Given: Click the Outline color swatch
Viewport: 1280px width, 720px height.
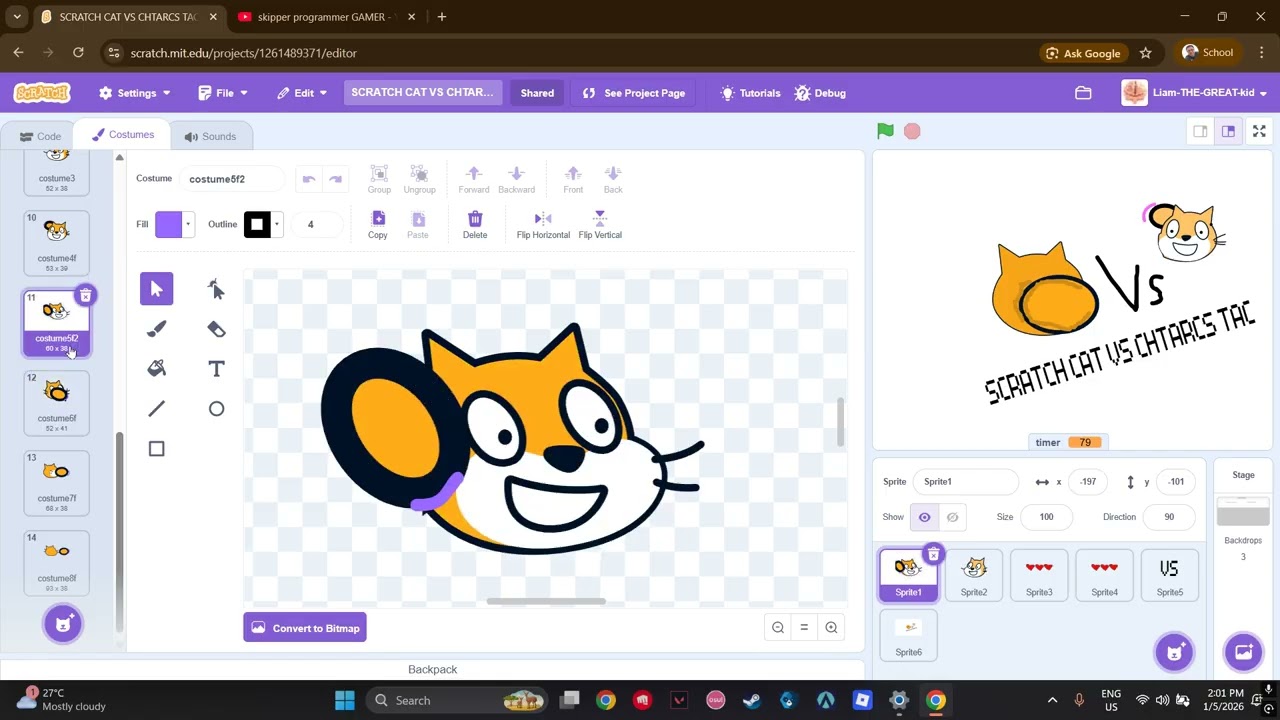Looking at the screenshot, I should (257, 224).
